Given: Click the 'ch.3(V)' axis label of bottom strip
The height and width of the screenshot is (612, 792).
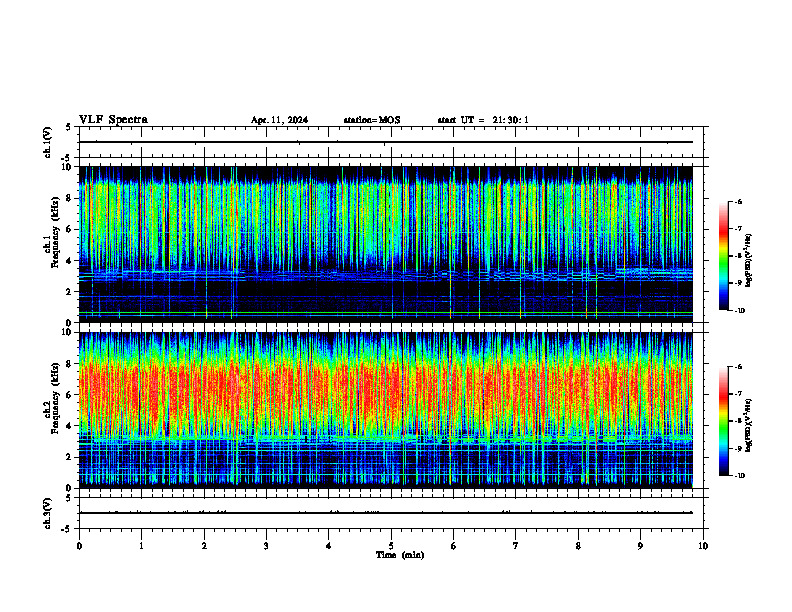Looking at the screenshot, I should pyautogui.click(x=48, y=513).
